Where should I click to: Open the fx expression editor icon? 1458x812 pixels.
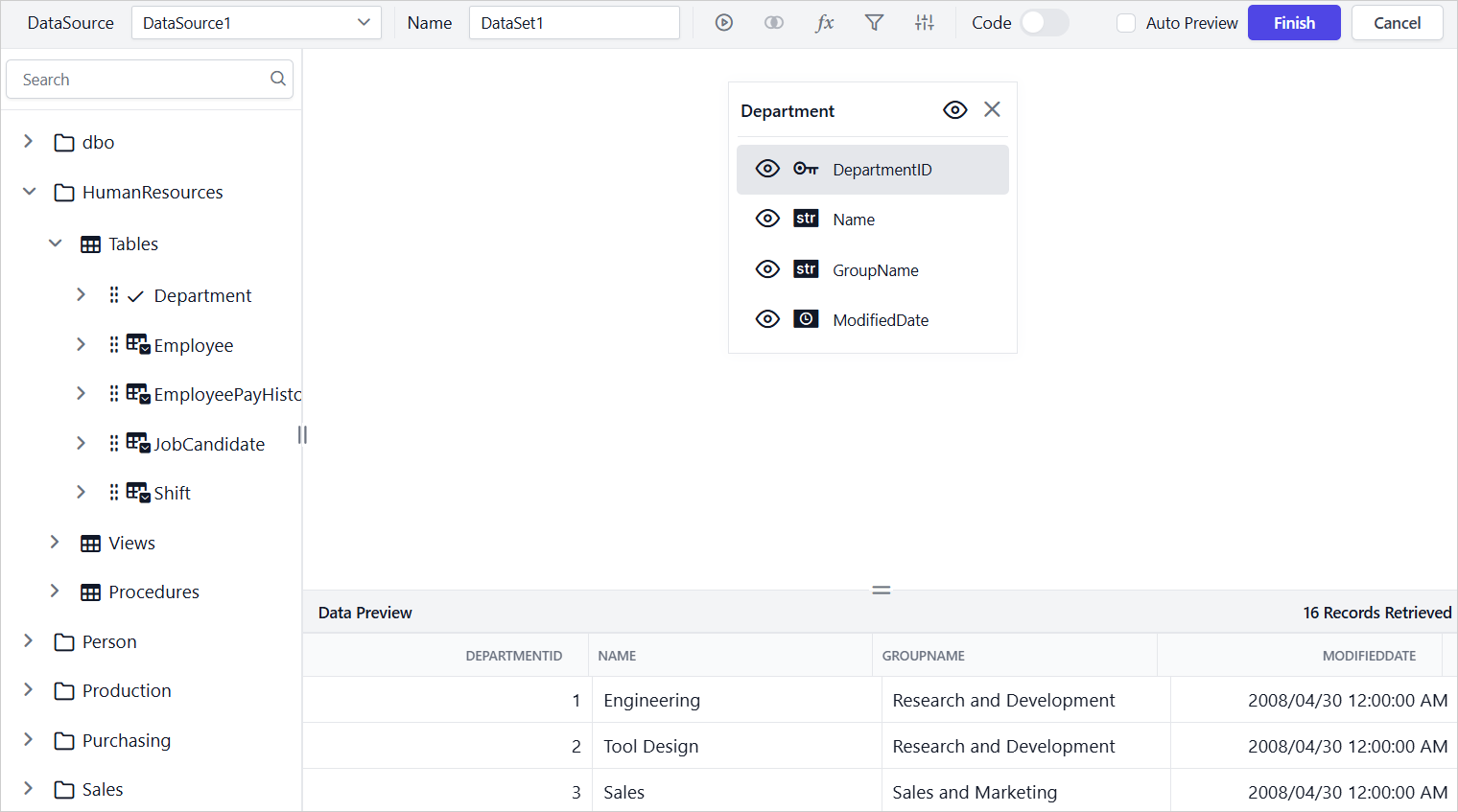(825, 22)
